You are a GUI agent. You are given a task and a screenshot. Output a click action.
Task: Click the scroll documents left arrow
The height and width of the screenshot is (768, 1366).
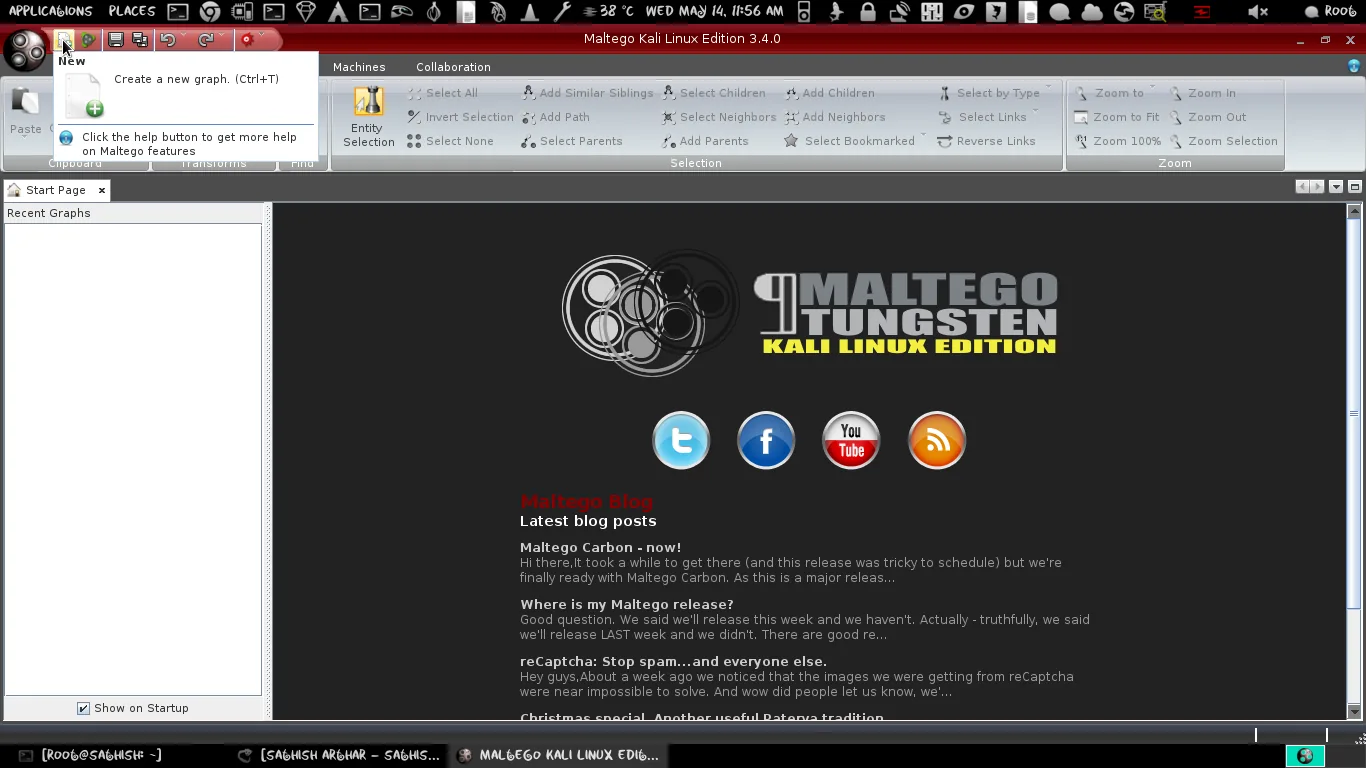[1302, 187]
